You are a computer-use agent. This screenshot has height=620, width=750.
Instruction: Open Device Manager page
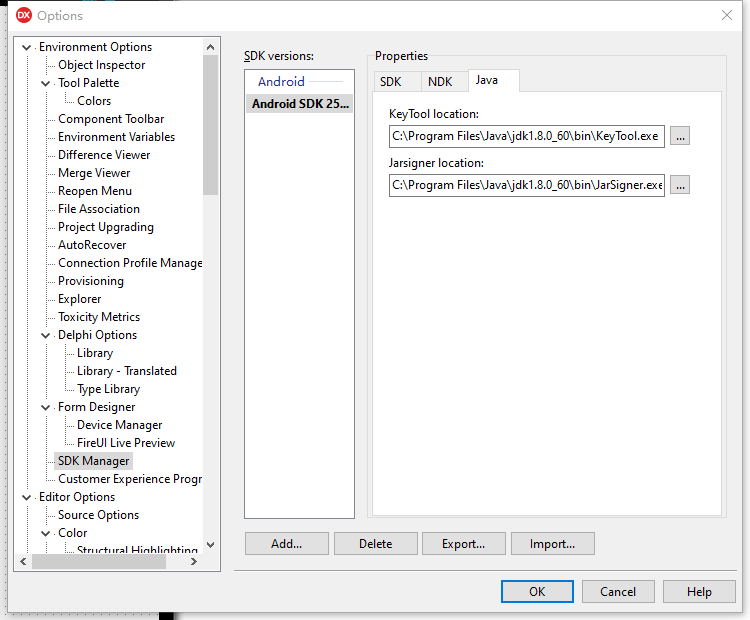pos(119,425)
